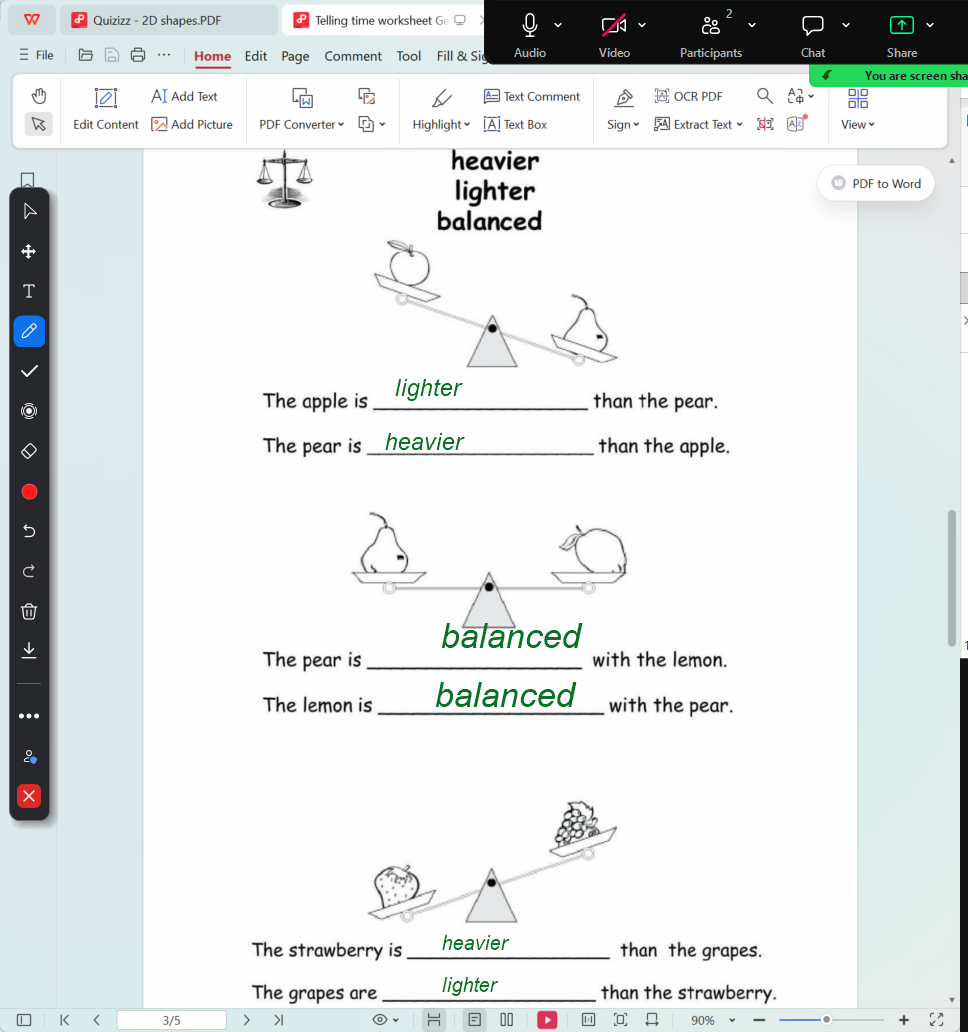This screenshot has height=1032, width=968.
Task: Expand Audio options arrow
Action: tap(558, 25)
